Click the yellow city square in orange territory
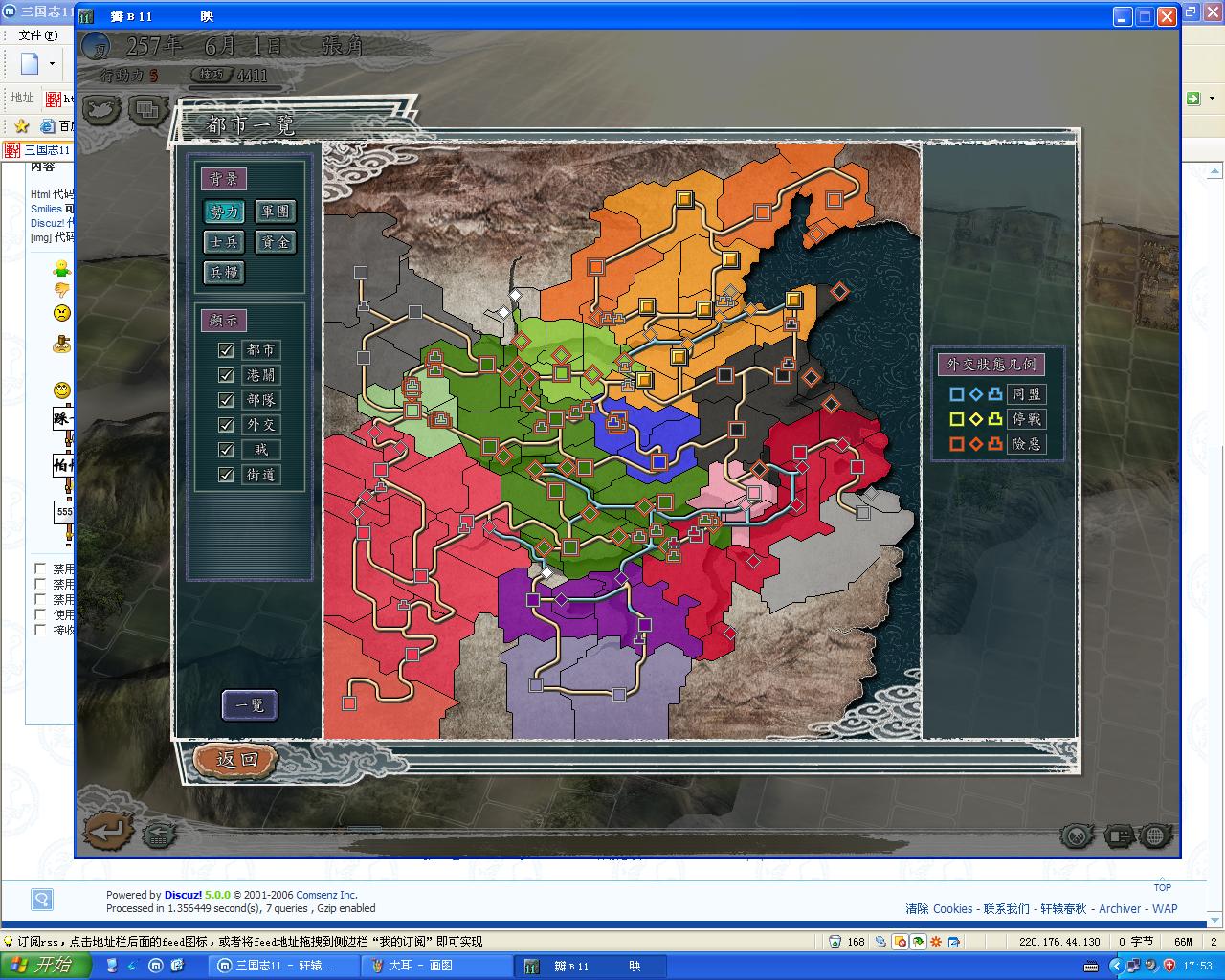 pos(684,199)
